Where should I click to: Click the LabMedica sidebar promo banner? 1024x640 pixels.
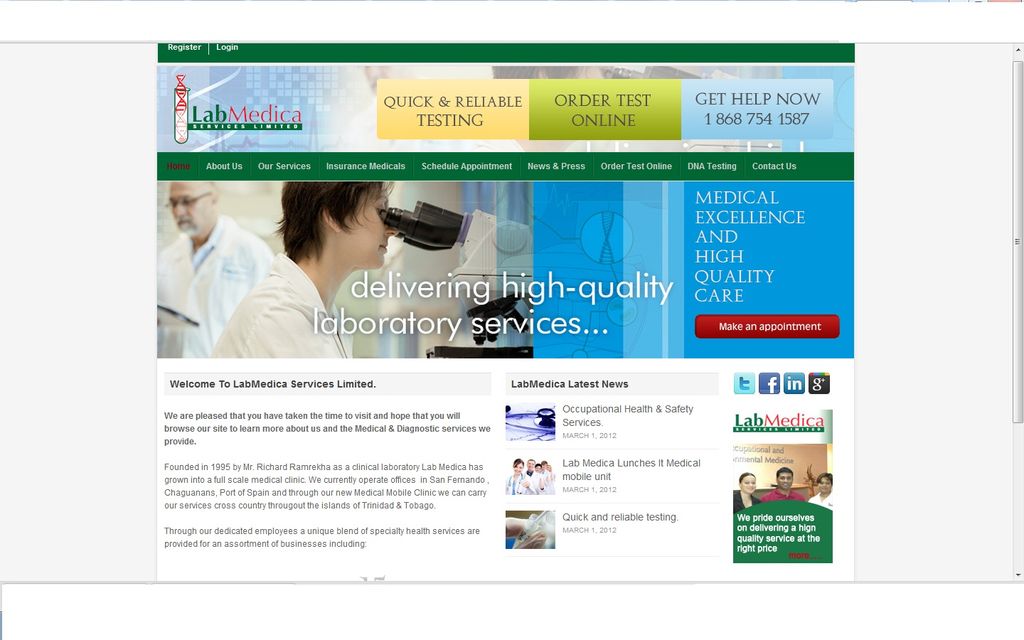click(x=782, y=486)
